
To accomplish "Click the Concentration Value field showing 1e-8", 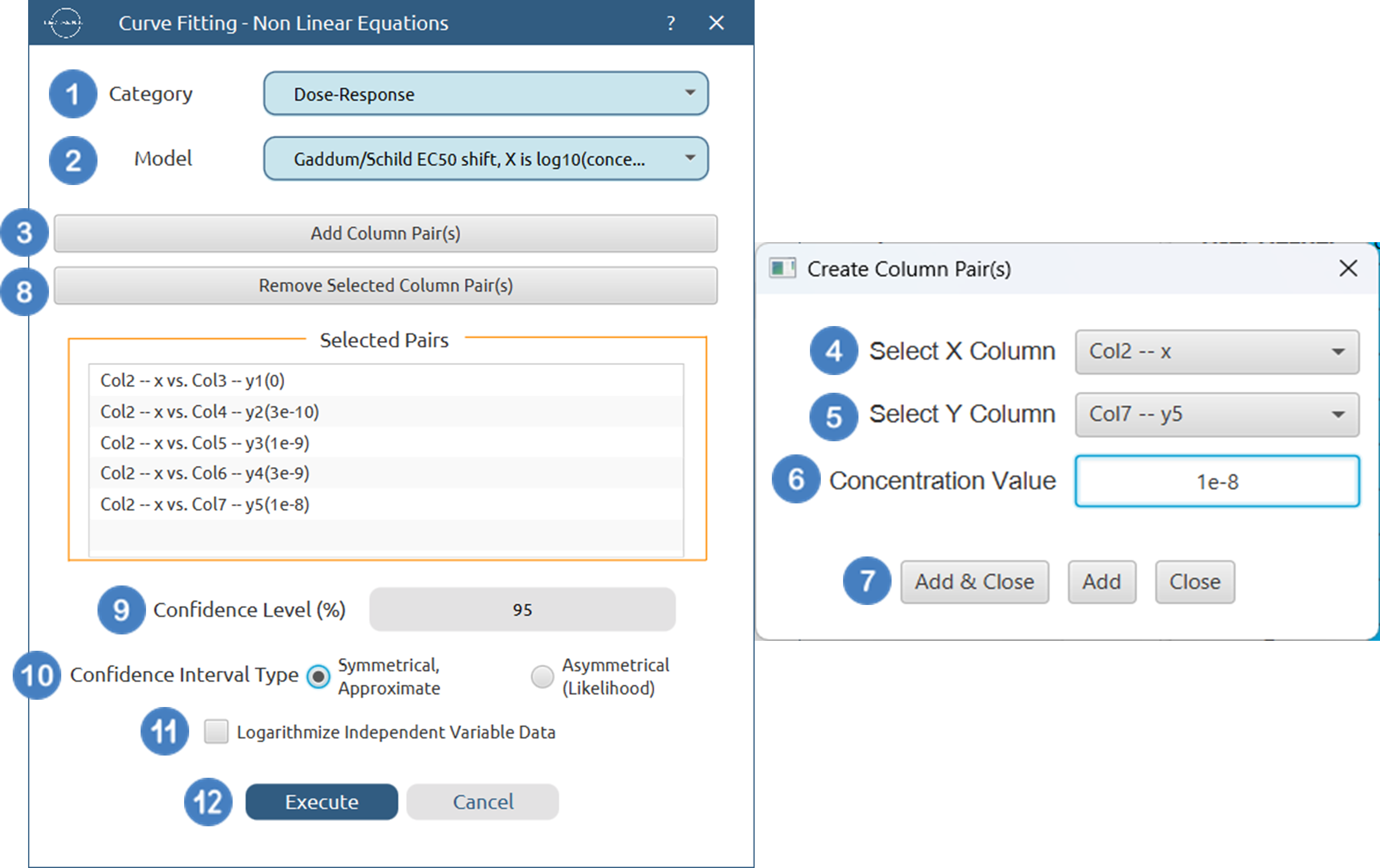I will [1217, 481].
